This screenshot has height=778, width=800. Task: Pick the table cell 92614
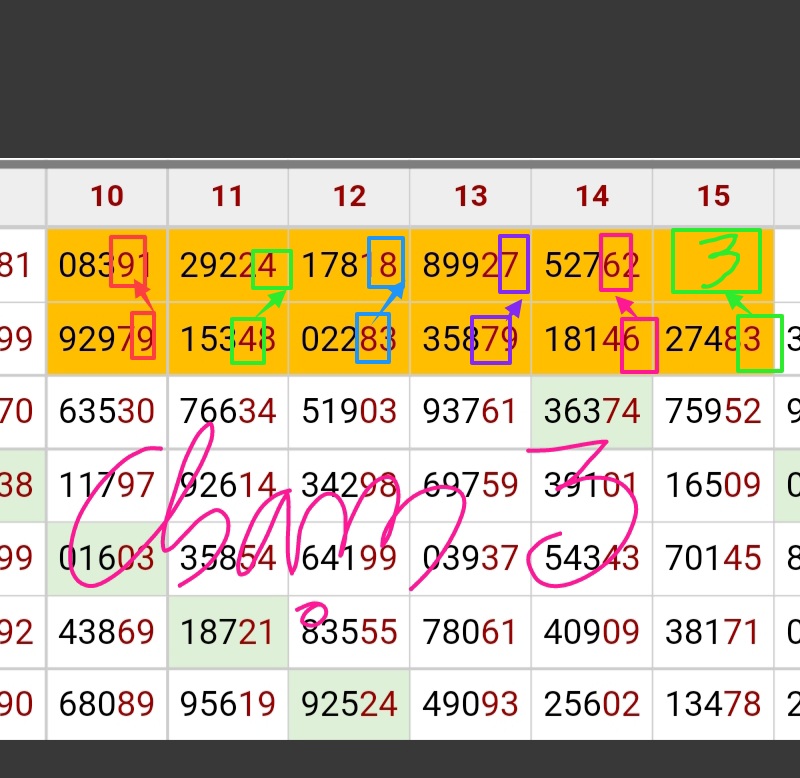[x=228, y=485]
